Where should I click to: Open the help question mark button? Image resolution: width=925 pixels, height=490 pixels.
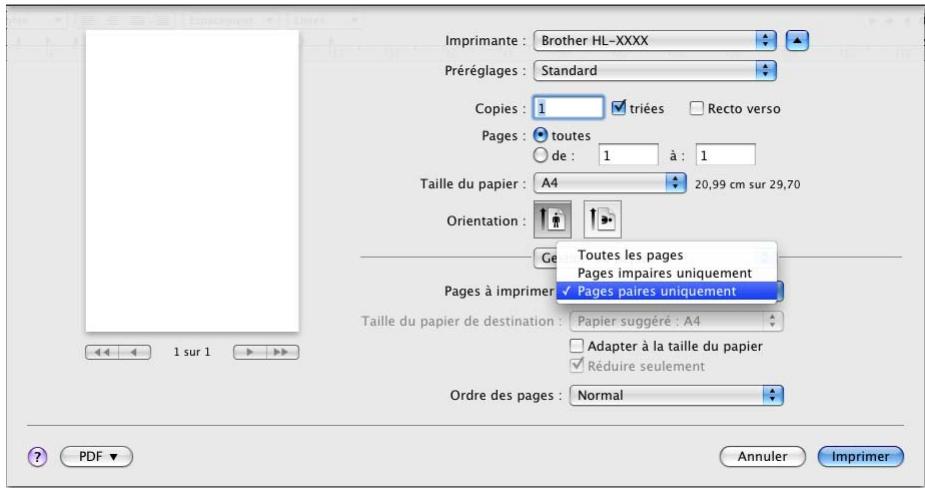click(x=37, y=456)
